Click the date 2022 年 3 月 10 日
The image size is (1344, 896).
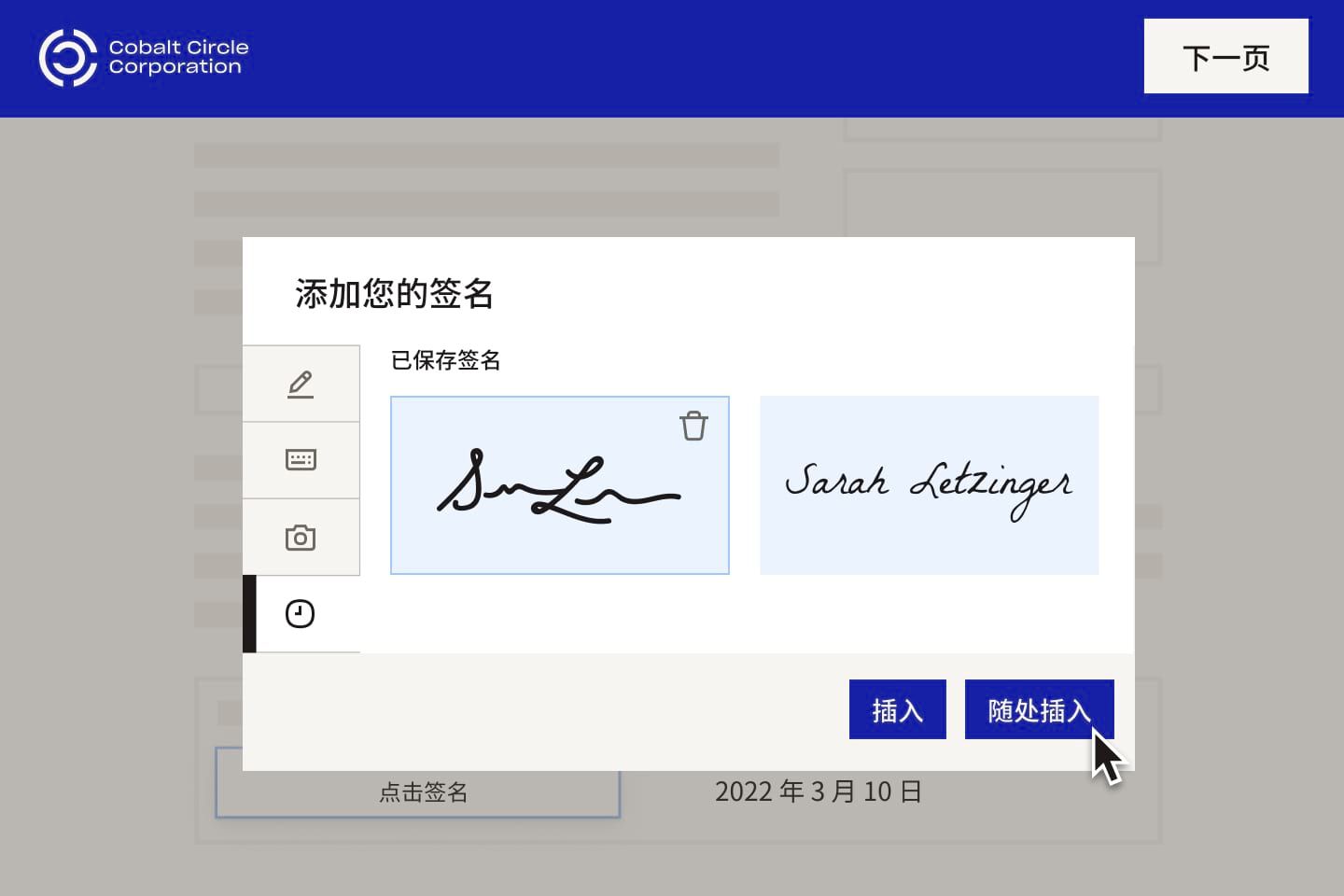pos(819,791)
